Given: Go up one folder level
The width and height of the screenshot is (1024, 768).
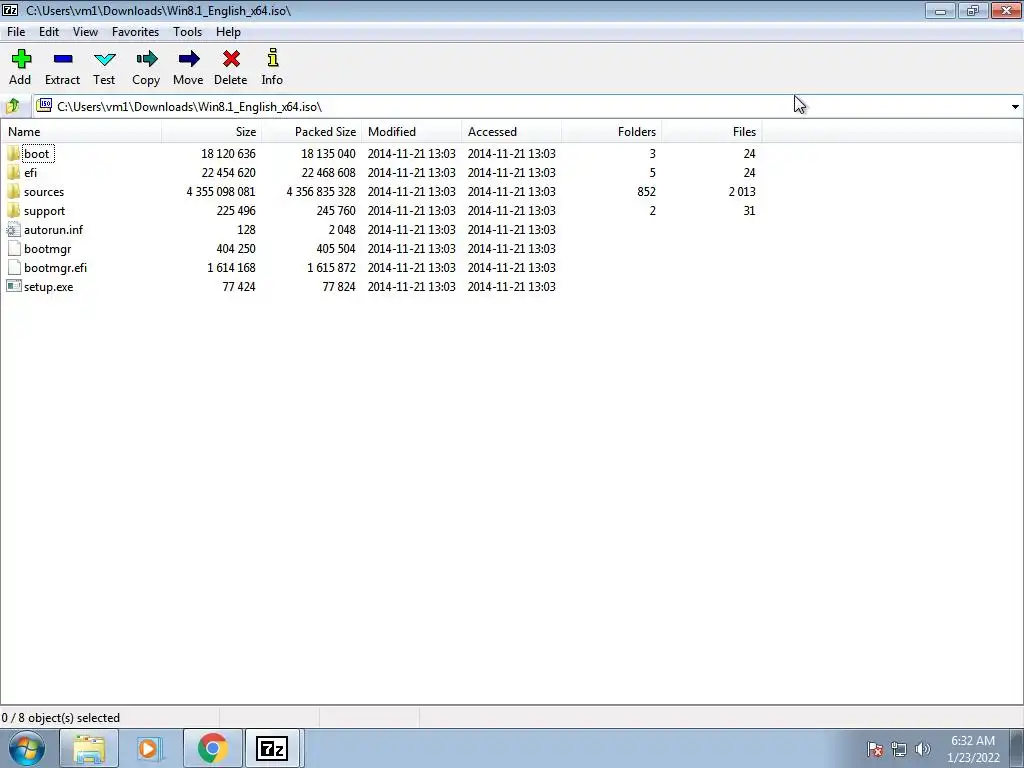Looking at the screenshot, I should click(x=12, y=106).
